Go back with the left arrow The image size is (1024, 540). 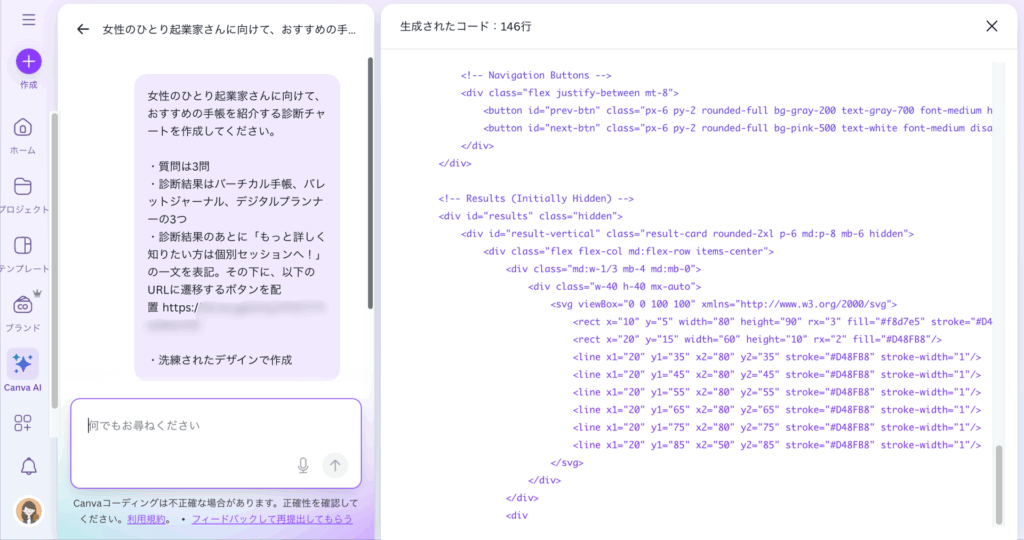[83, 29]
